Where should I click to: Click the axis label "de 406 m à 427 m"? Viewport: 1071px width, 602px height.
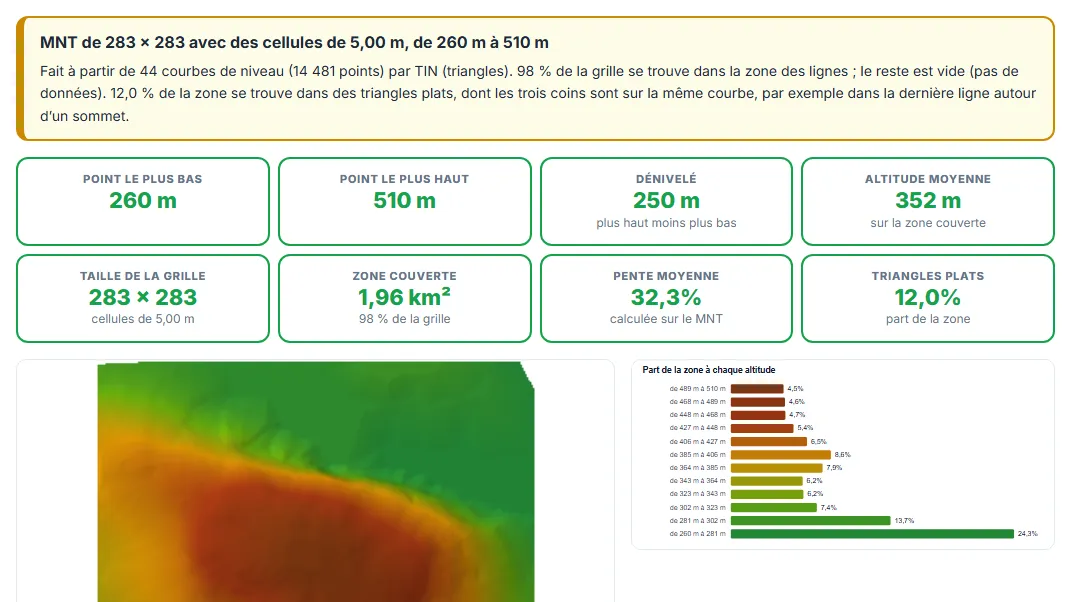[x=697, y=441]
